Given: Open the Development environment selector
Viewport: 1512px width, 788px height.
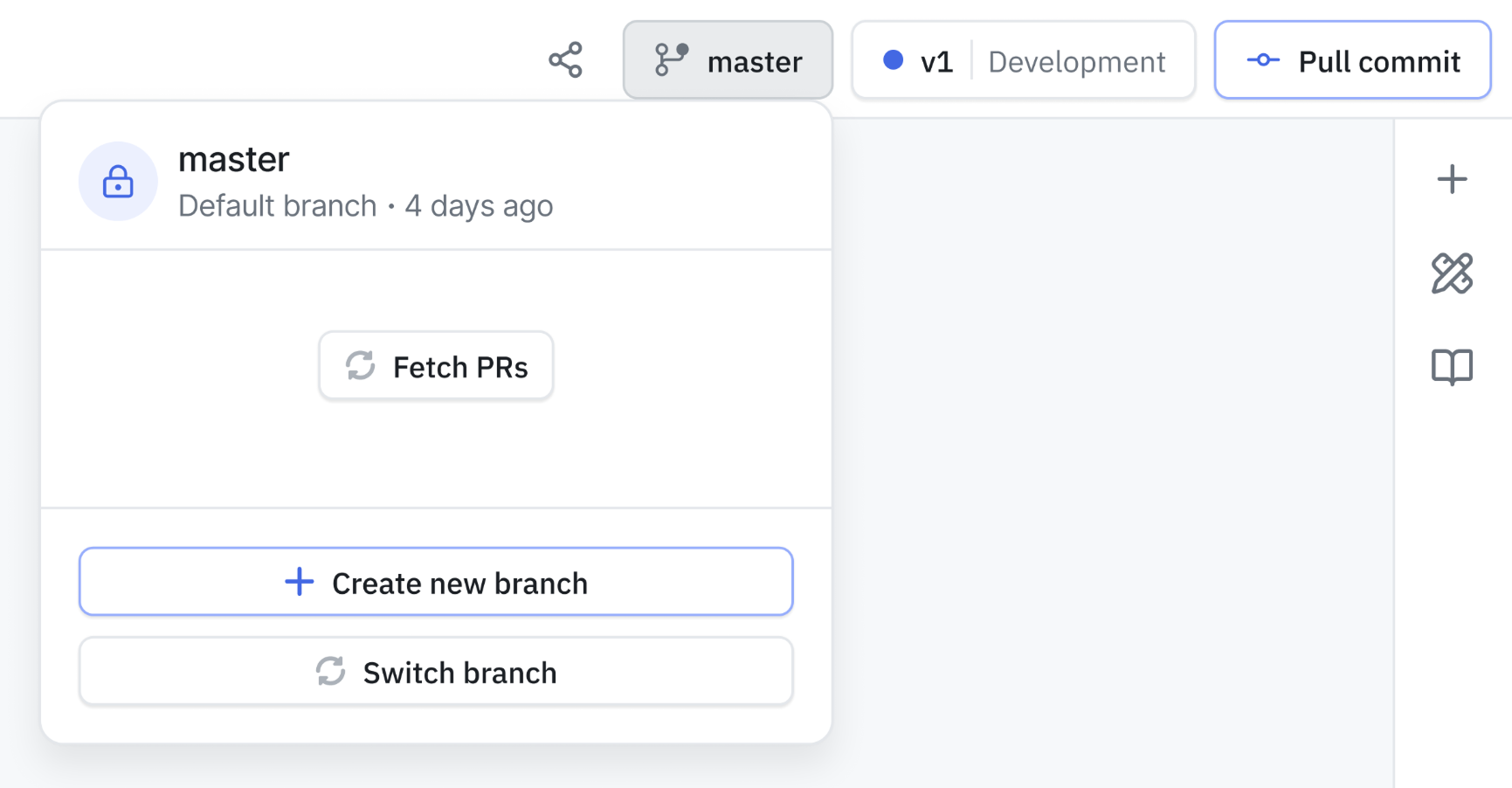Looking at the screenshot, I should pyautogui.click(x=1076, y=62).
